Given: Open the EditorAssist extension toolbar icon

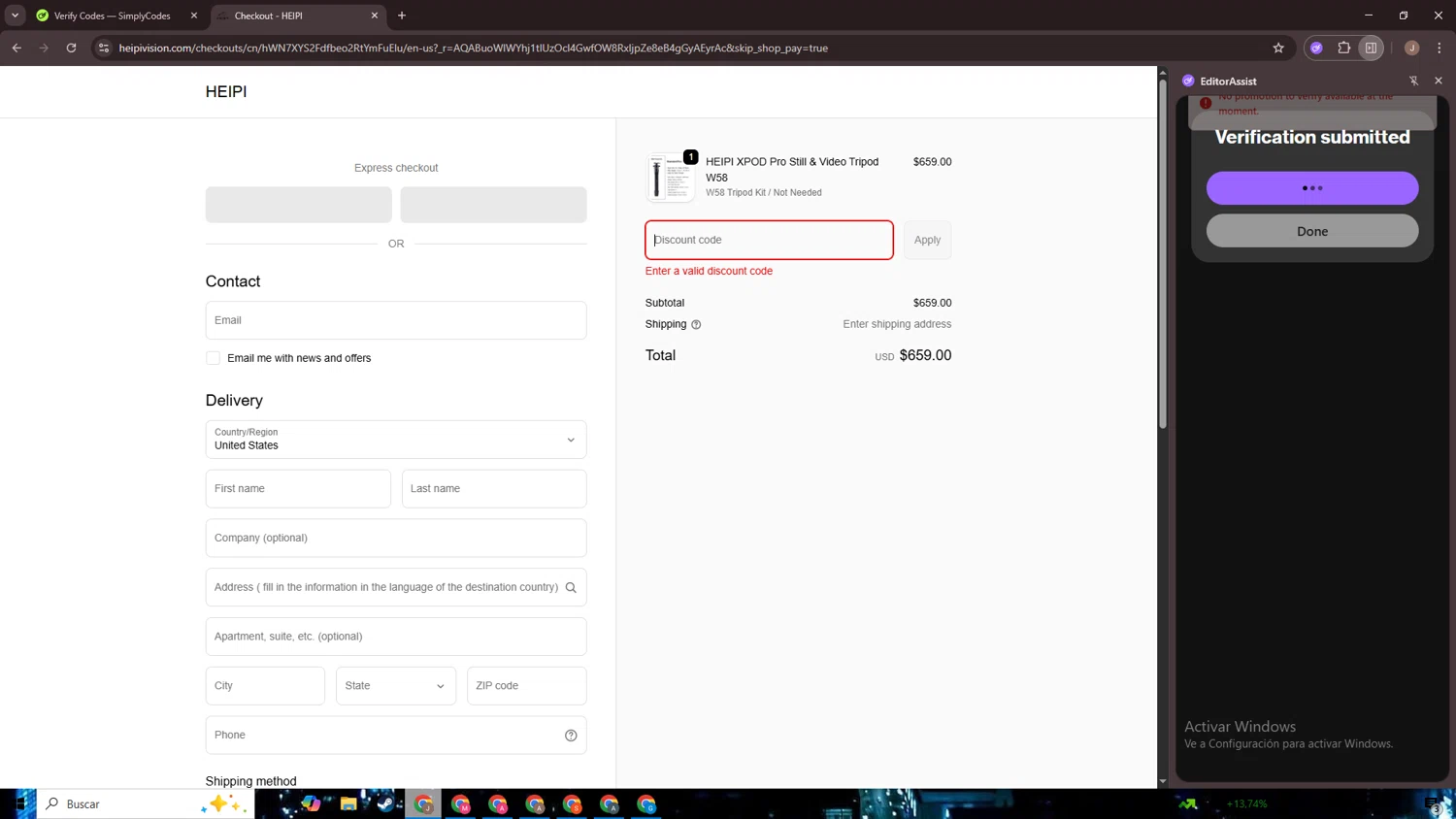Looking at the screenshot, I should point(1316,48).
